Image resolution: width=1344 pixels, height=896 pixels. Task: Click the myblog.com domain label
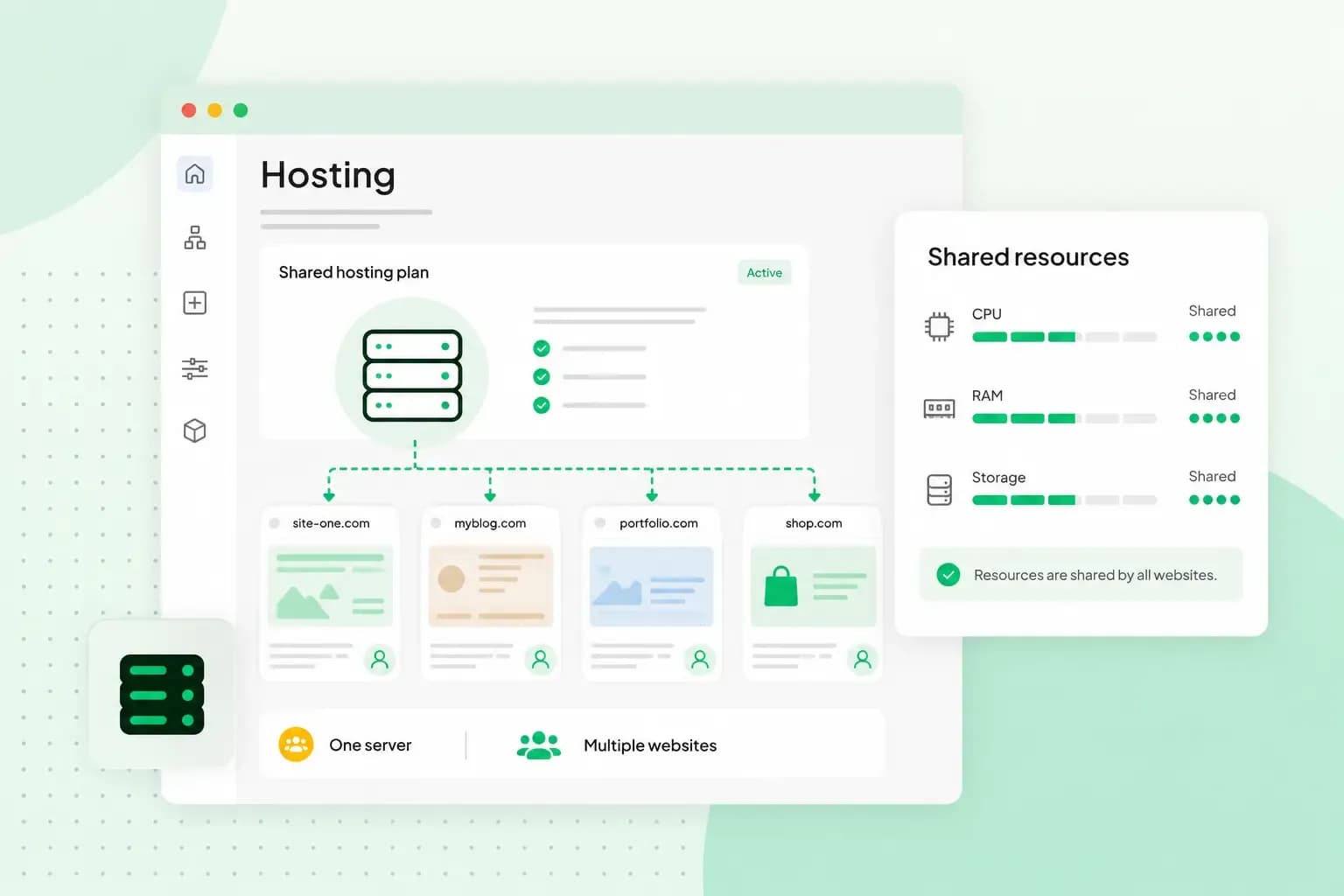[490, 523]
